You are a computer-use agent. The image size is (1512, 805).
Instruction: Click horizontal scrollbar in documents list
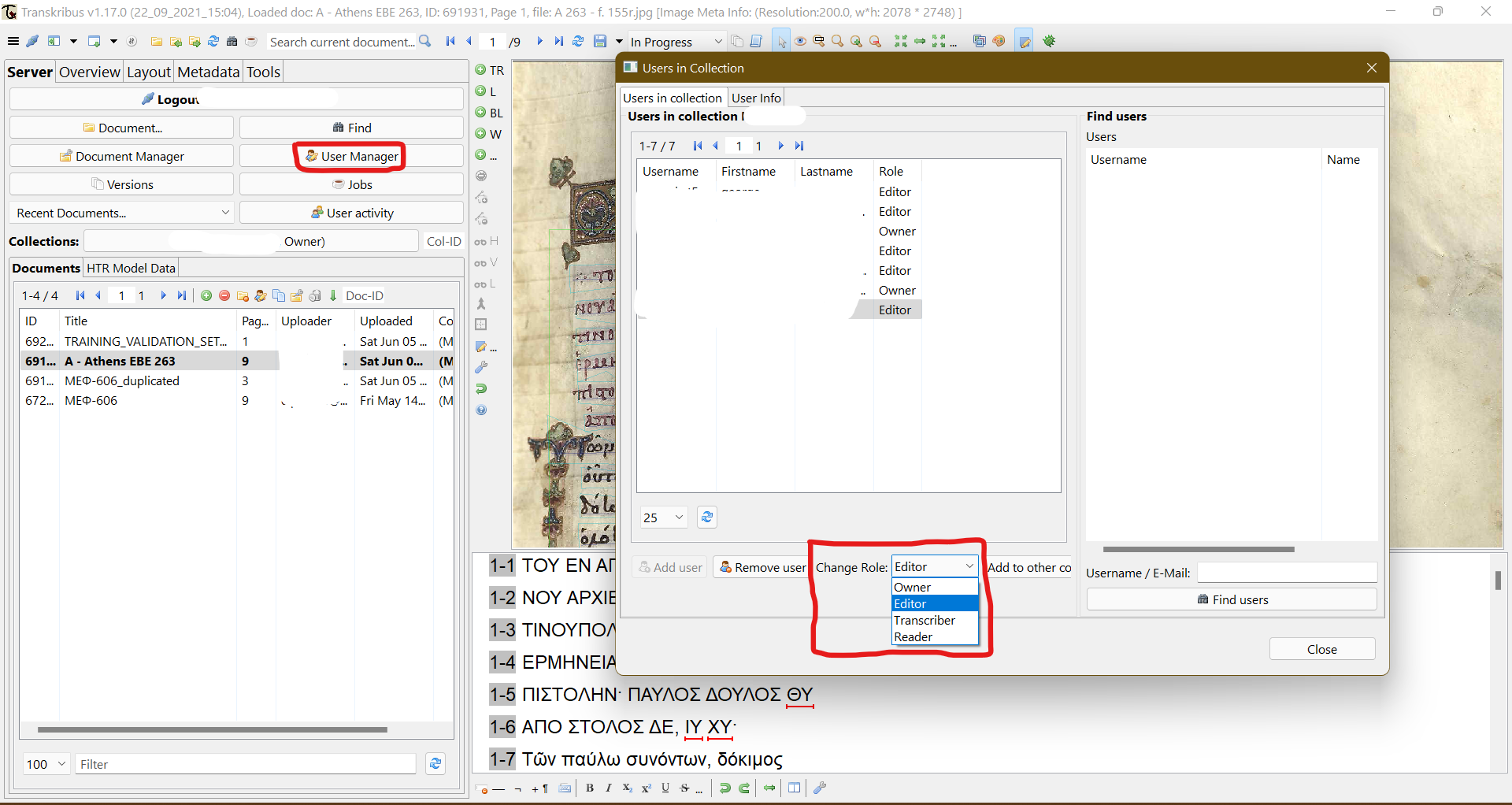coord(213,729)
